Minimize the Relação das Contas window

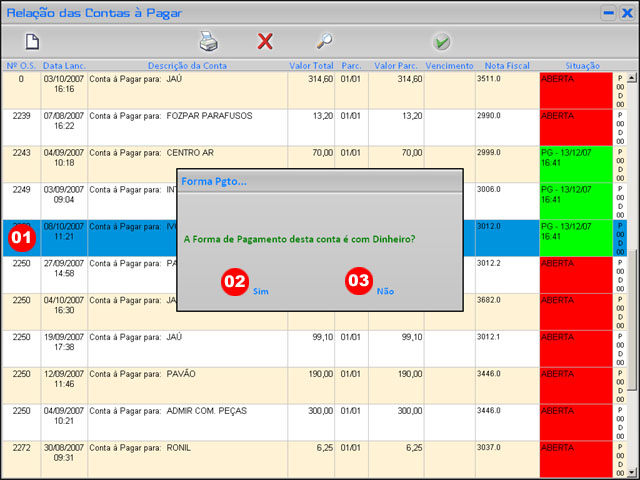coord(608,13)
